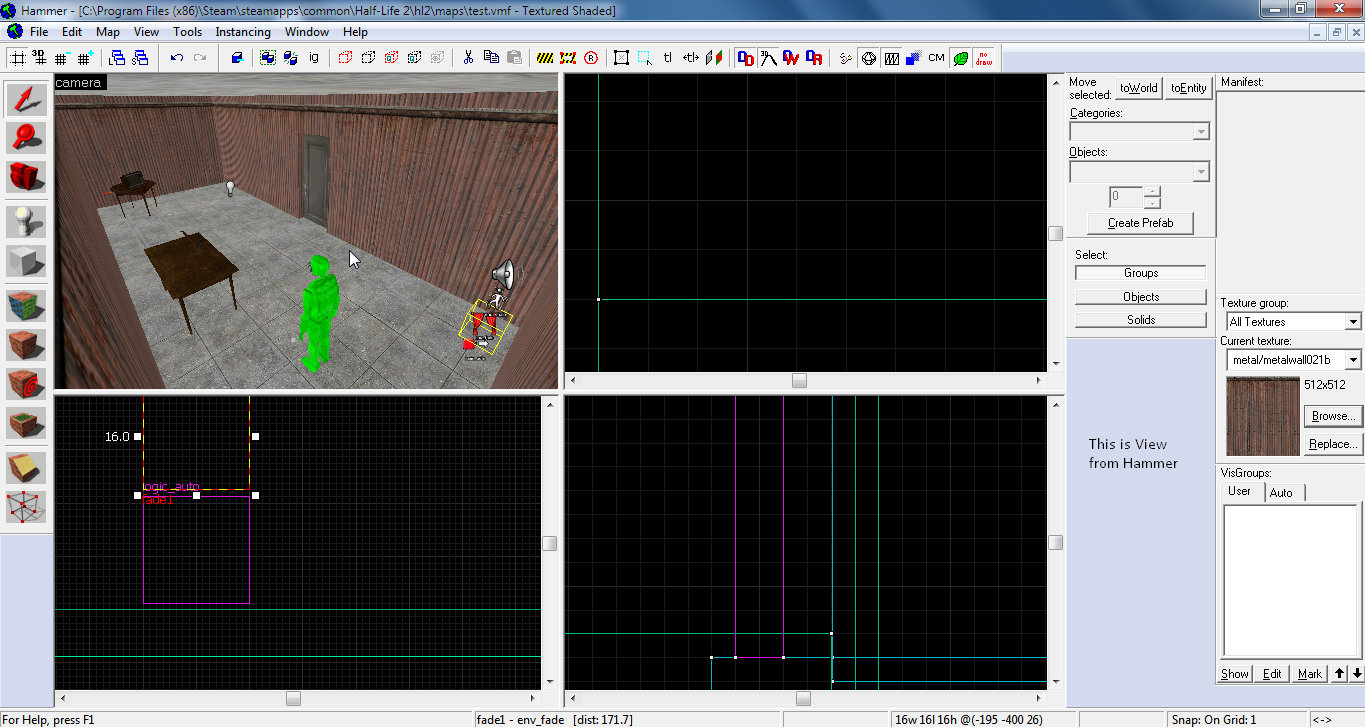Toggle the cordon bounds yellow stripes icon
The height and width of the screenshot is (728, 1365).
coord(545,58)
